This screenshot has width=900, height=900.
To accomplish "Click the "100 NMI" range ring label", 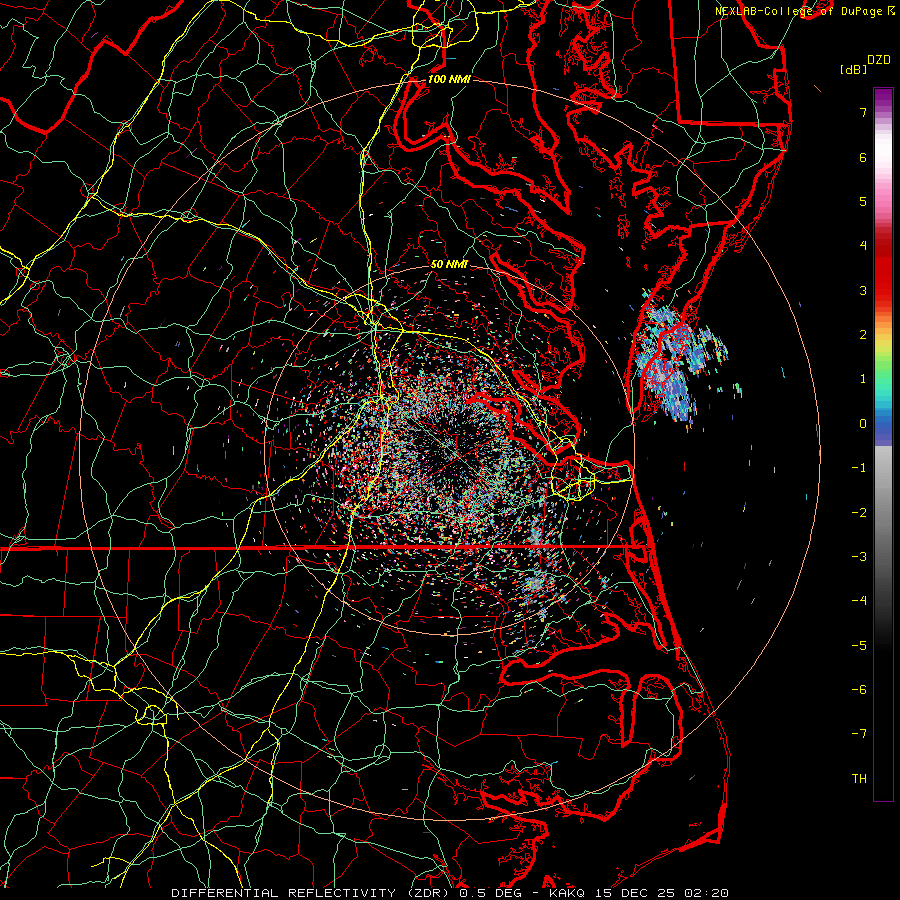I will [449, 79].
